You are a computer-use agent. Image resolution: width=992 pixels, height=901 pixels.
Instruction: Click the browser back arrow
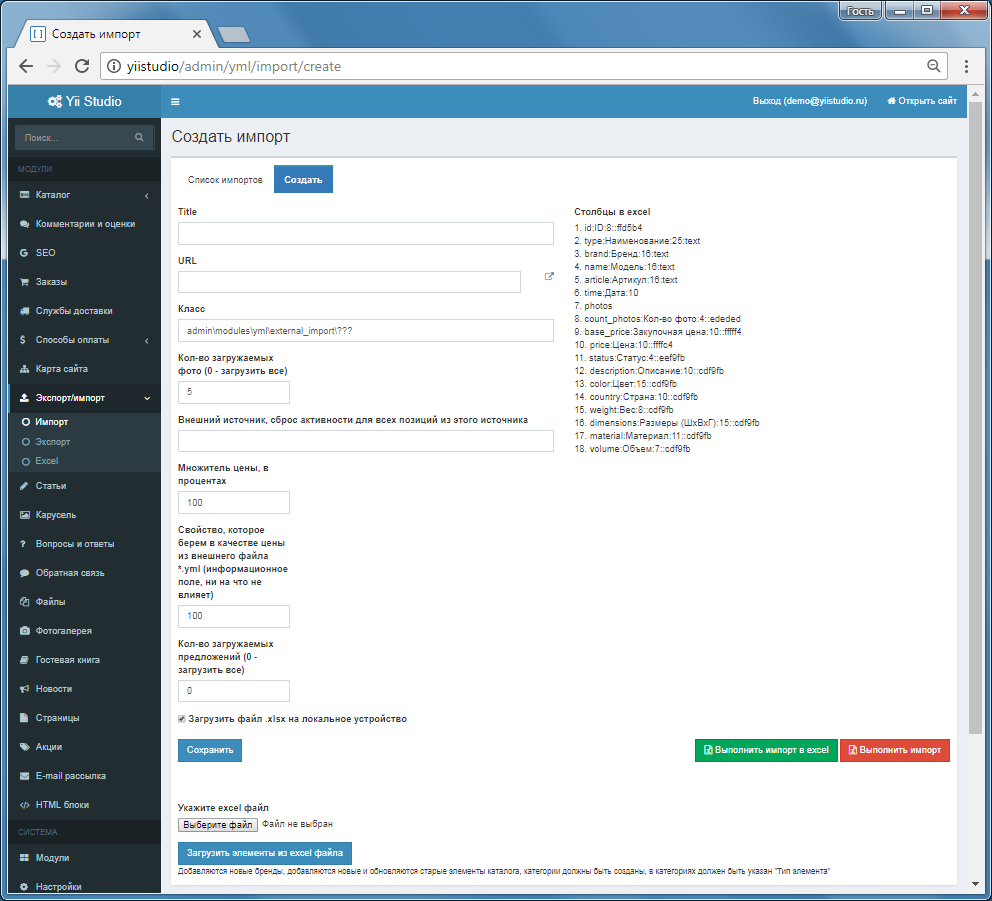tap(26, 66)
